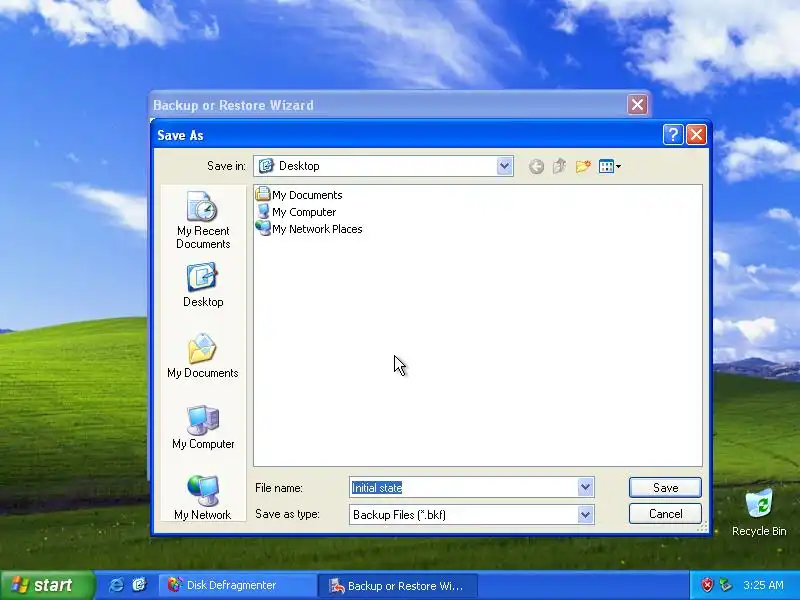Select the Recycle Bin desktop icon

[x=759, y=512]
